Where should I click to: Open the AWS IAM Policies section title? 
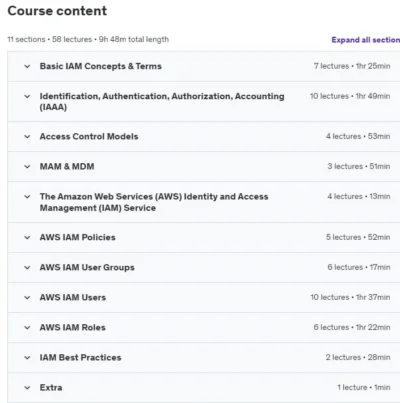[78, 237]
